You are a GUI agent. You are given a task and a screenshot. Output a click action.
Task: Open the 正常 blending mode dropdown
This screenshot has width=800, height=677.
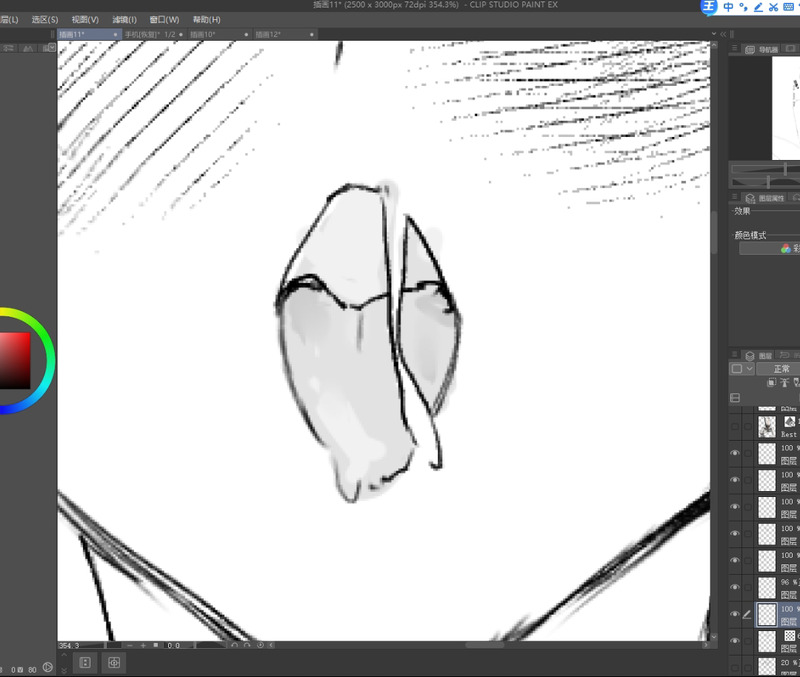click(778, 369)
